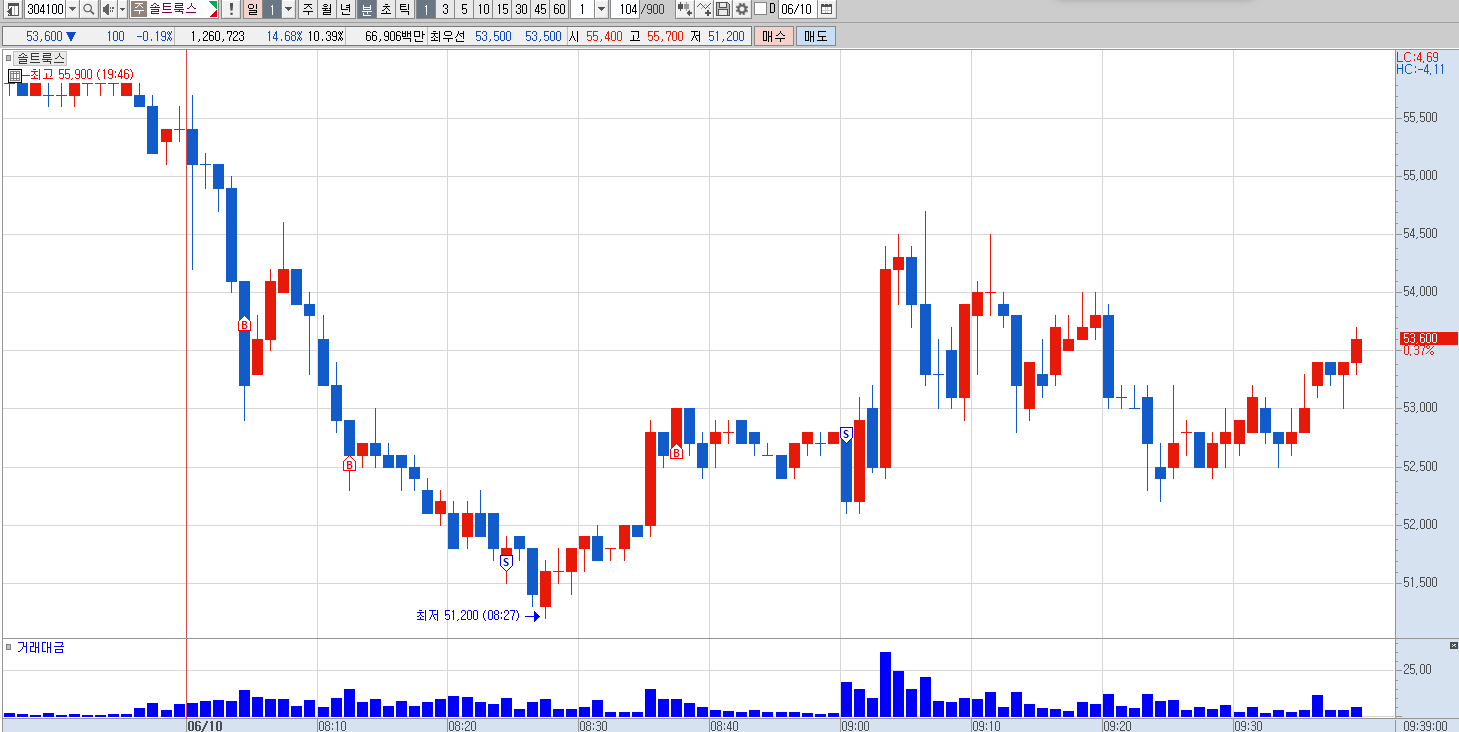Click the date field showing 06/10
This screenshot has width=1459, height=732.
(x=796, y=9)
